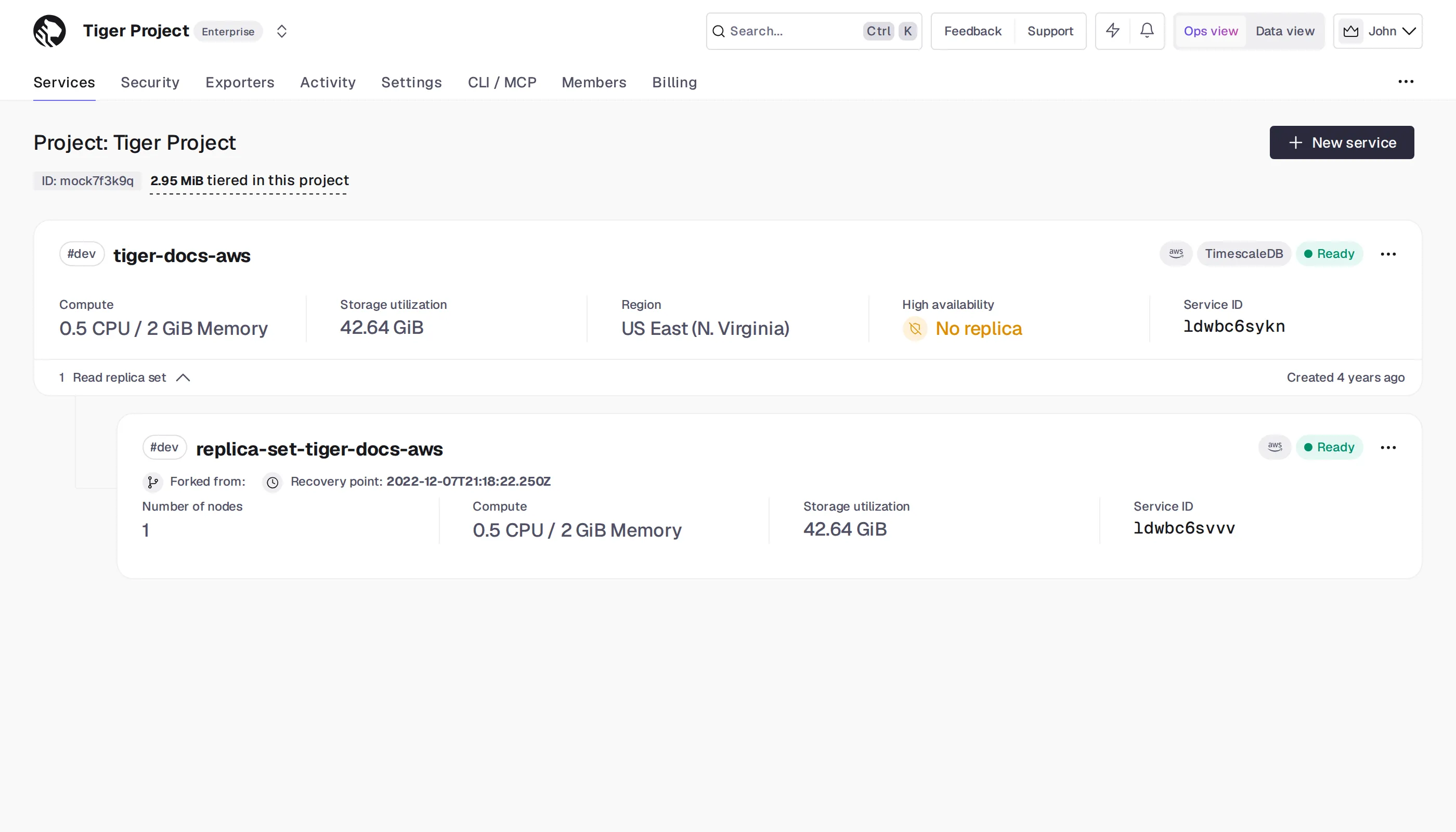Click the project ID mock7f3k9q badge
The width and height of the screenshot is (1456, 832).
(87, 180)
